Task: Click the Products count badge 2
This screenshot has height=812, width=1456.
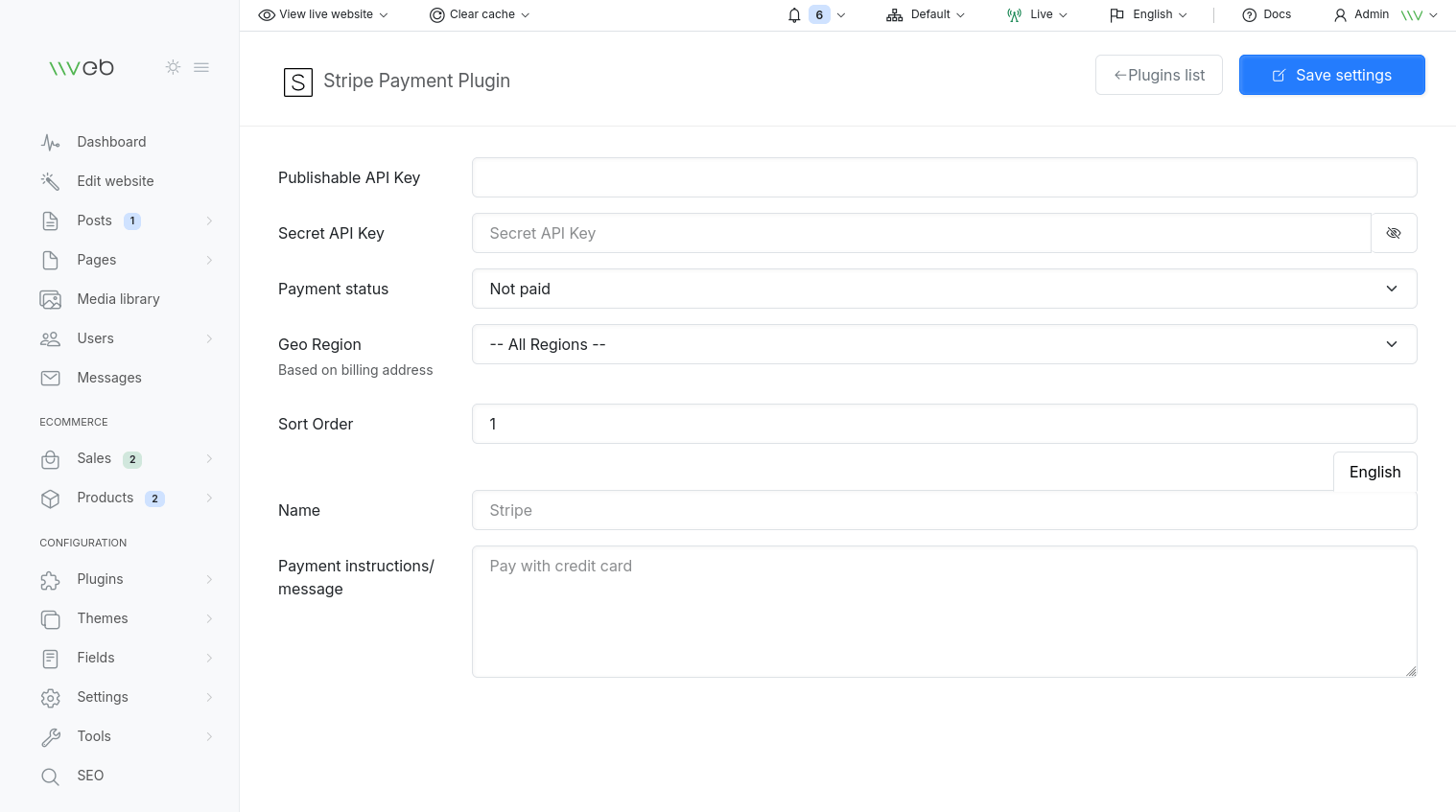Action: [x=154, y=499]
